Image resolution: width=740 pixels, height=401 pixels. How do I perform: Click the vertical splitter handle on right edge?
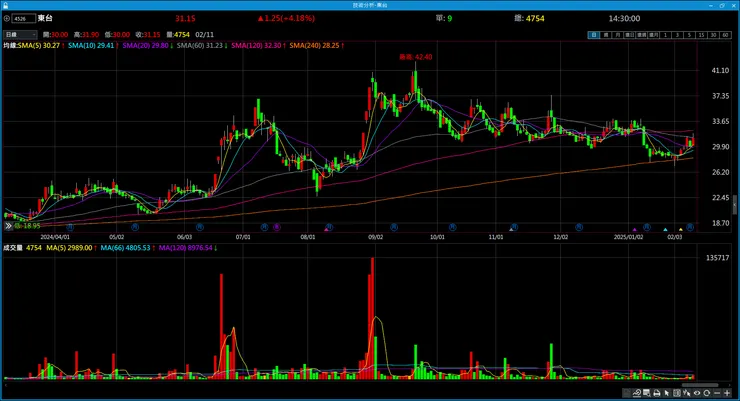[x=734, y=205]
